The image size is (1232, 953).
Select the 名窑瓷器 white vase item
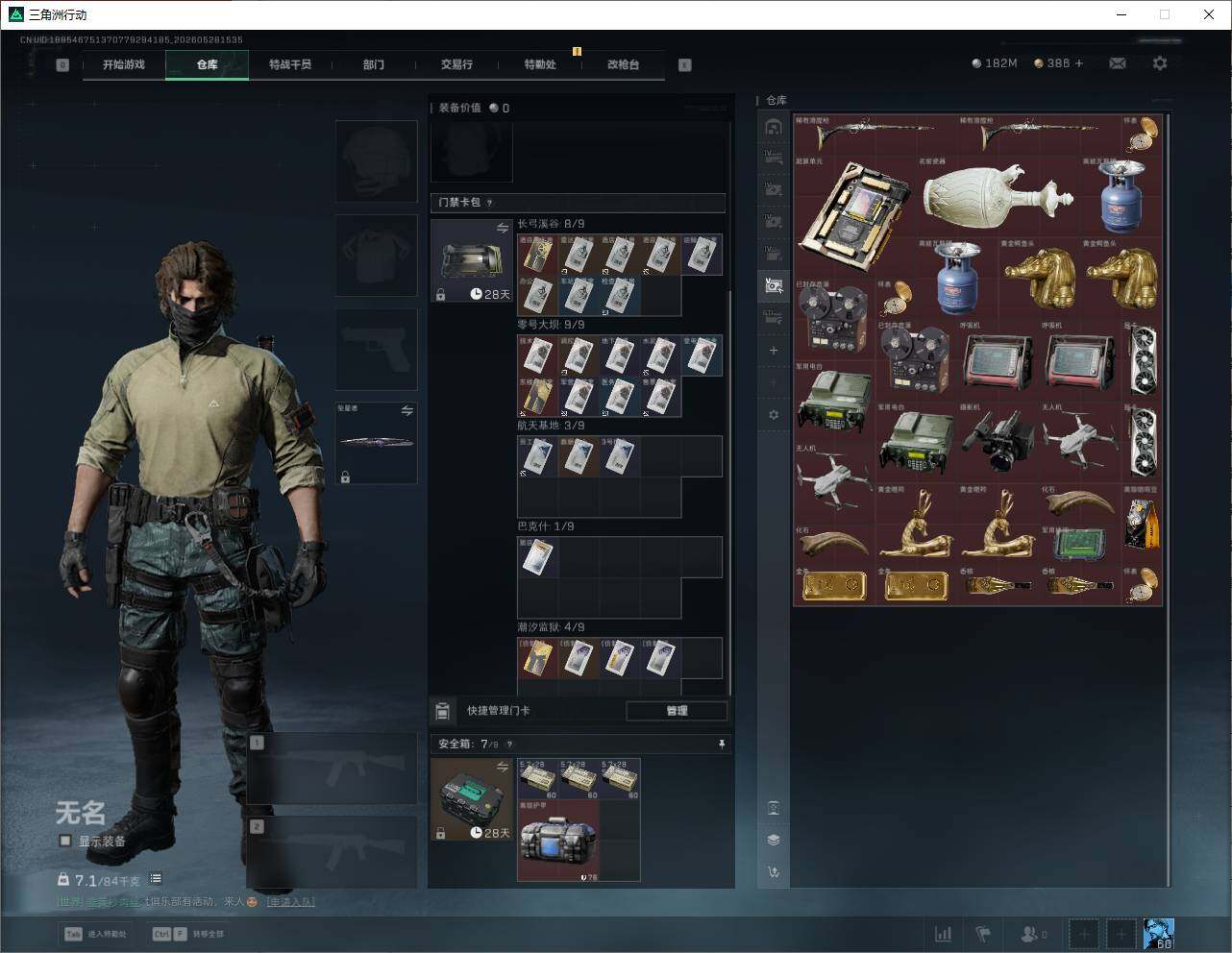tap(998, 196)
